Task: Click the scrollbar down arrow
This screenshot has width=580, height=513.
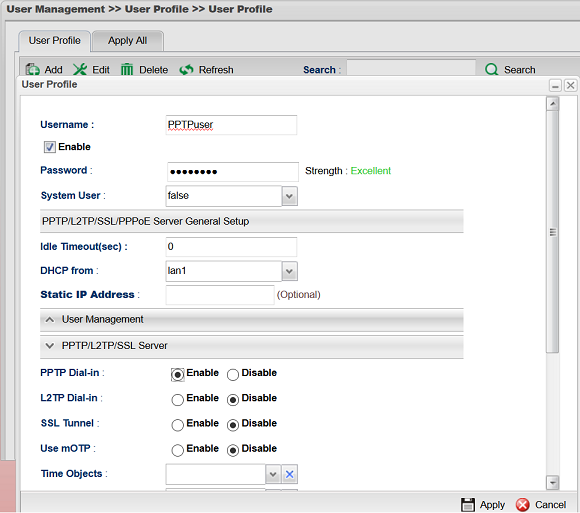Action: 553,483
